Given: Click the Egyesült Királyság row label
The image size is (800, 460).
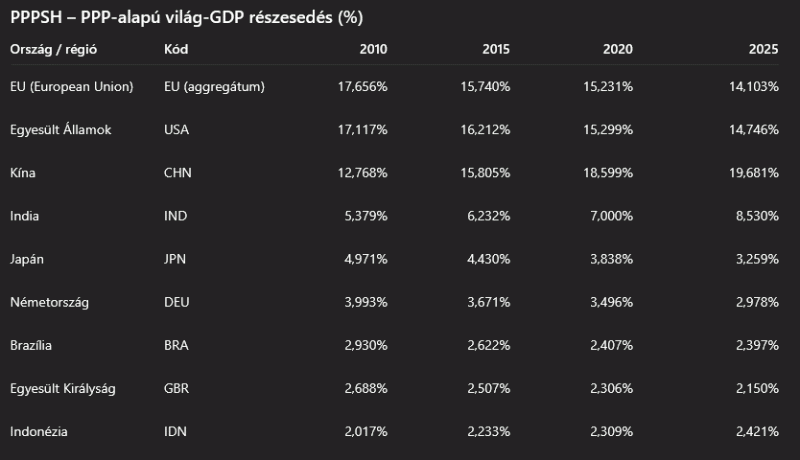Looking at the screenshot, I should point(63,388).
